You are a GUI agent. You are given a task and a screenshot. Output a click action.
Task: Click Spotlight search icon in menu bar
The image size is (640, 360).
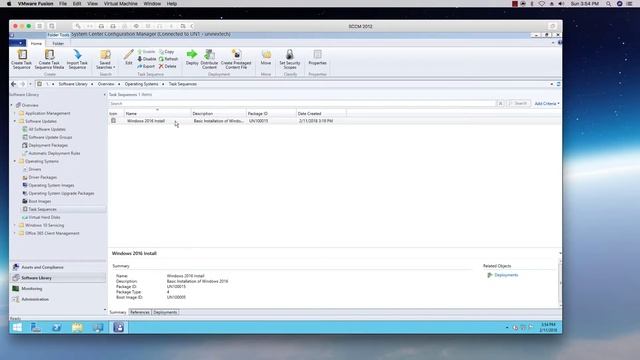[x=608, y=4]
